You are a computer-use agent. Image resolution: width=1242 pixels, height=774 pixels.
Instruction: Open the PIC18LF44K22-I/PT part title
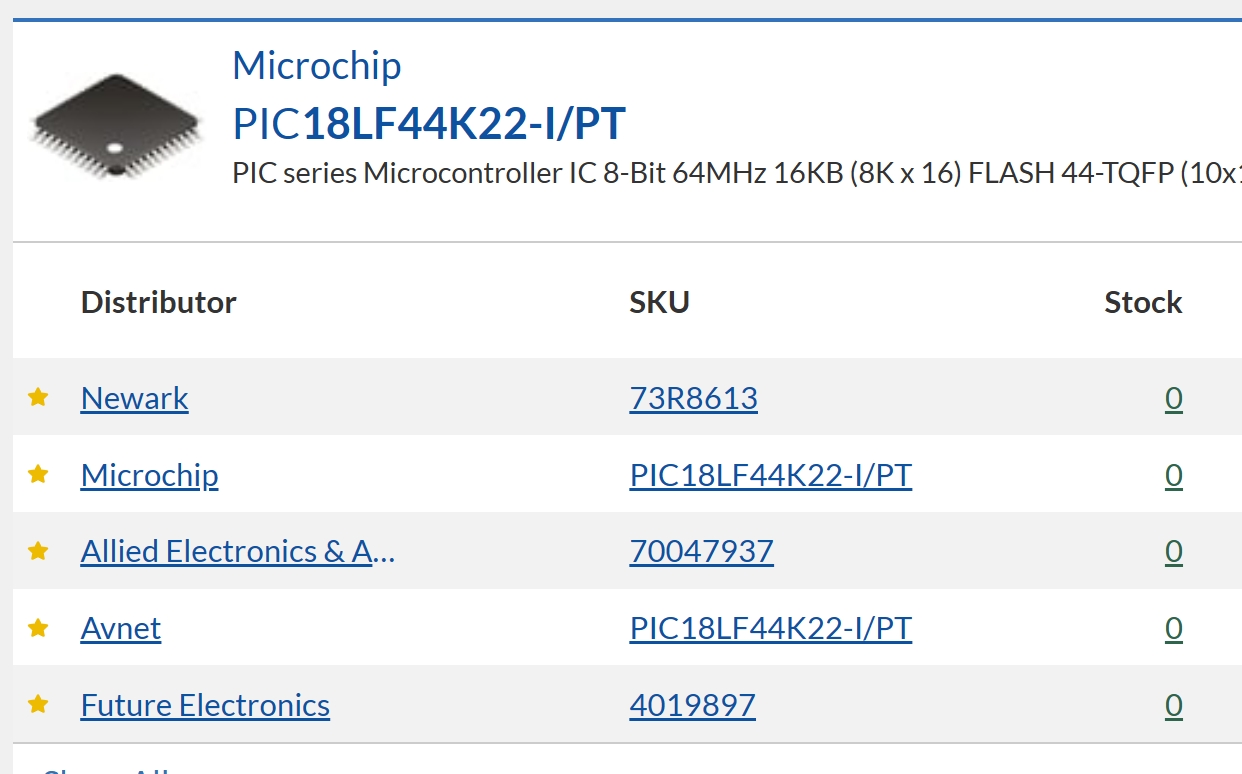[429, 124]
